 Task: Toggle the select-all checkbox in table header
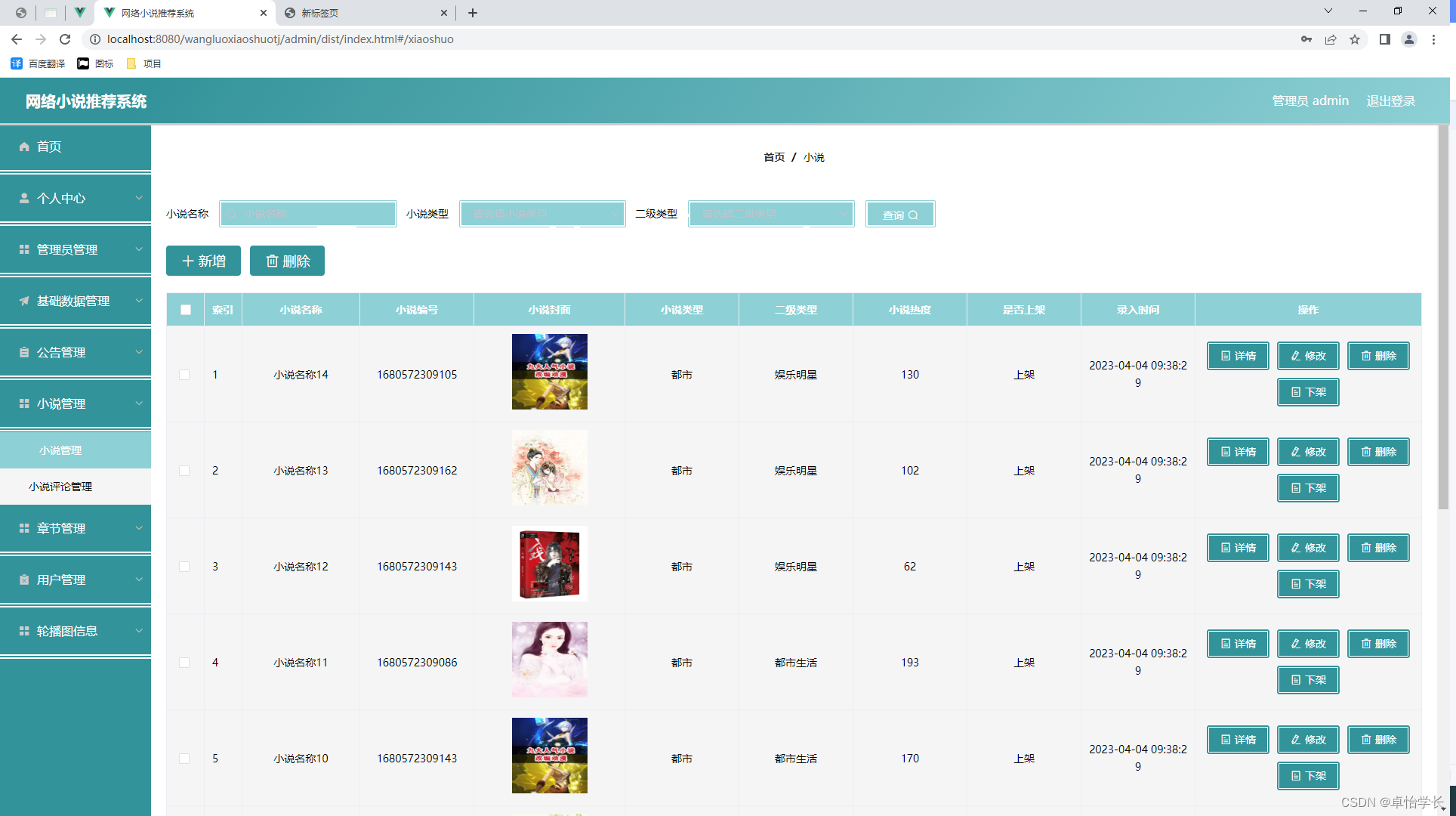(186, 310)
